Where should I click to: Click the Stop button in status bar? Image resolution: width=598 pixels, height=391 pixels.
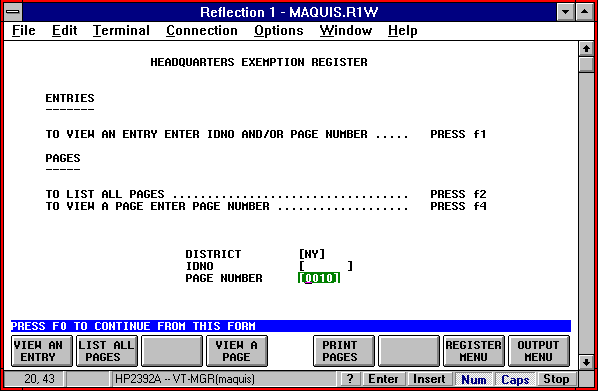pyautogui.click(x=556, y=379)
